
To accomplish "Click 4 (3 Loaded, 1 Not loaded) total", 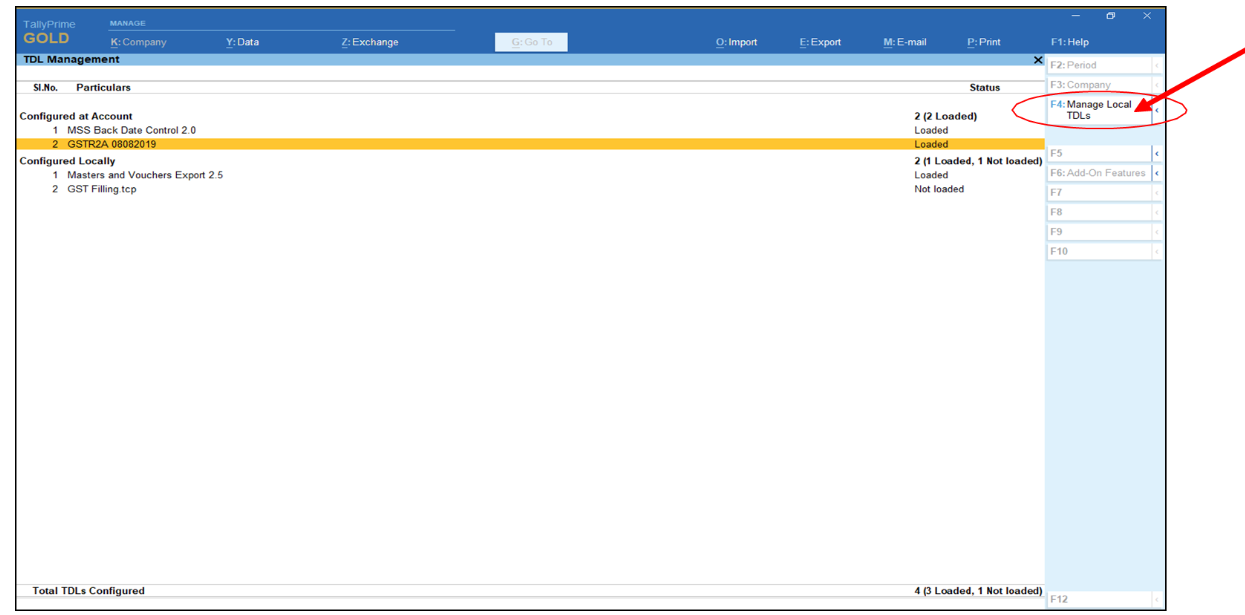I will [978, 591].
